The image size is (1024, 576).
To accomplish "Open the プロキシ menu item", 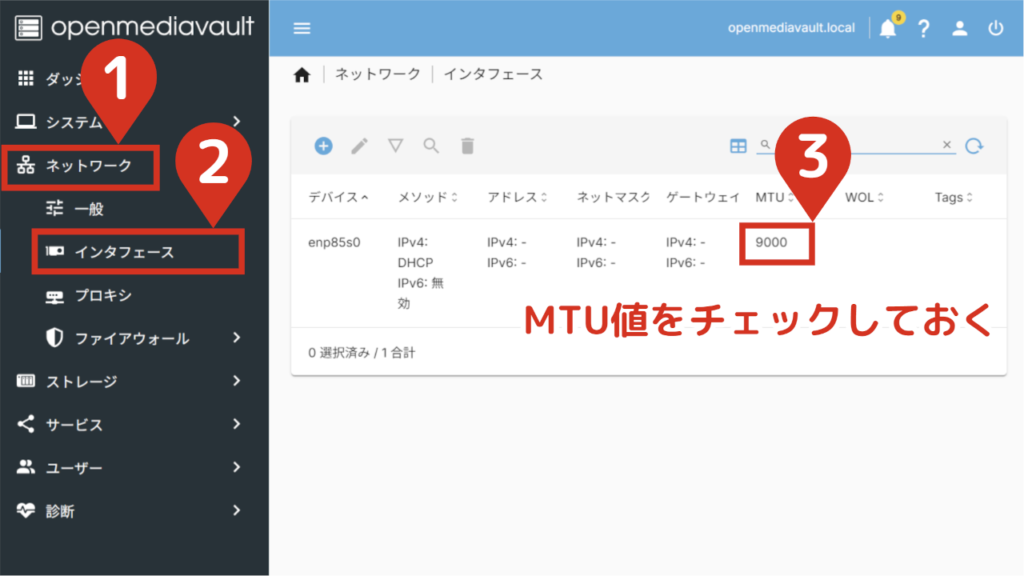I will pyautogui.click(x=103, y=295).
